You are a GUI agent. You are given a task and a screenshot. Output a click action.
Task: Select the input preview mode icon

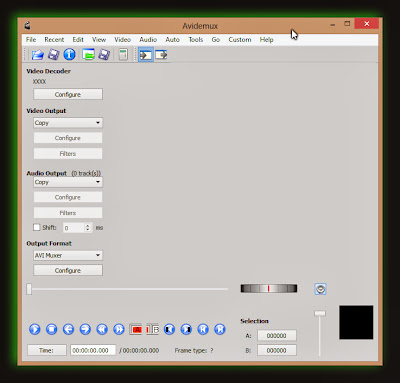146,55
